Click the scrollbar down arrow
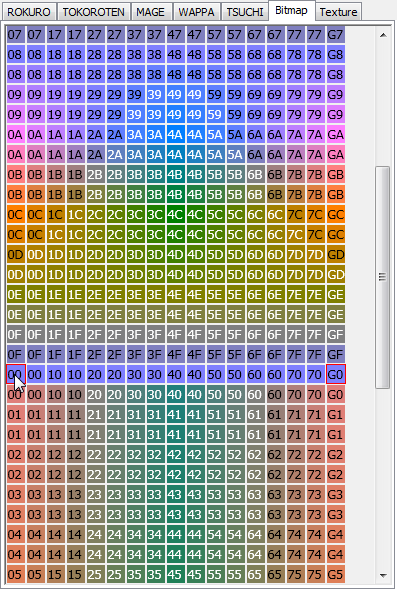The image size is (397, 590). point(383,575)
